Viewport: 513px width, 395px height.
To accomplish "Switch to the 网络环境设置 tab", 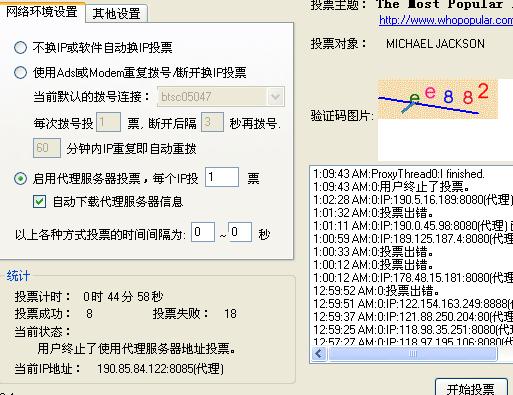I will click(42, 12).
